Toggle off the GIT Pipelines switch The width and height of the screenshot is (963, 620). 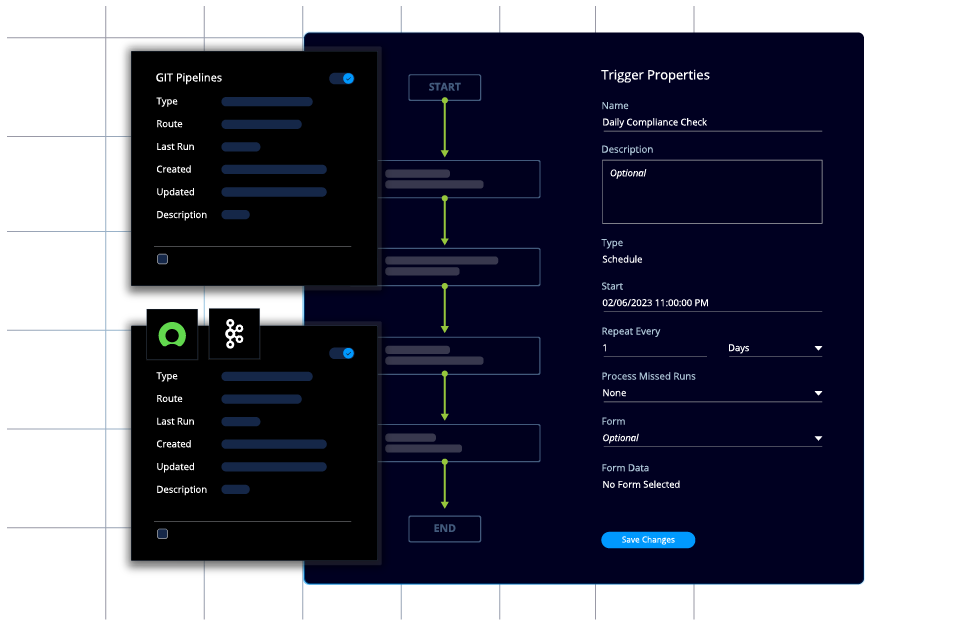pos(342,78)
